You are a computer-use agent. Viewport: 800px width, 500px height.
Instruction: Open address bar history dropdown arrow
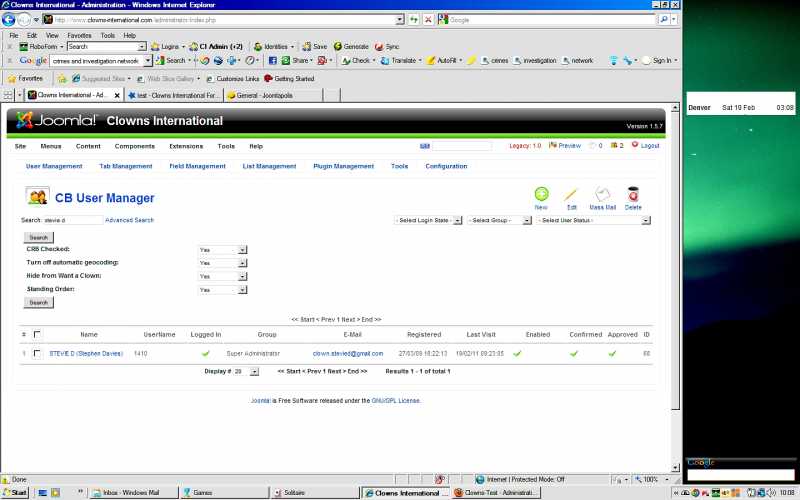tap(400, 19)
